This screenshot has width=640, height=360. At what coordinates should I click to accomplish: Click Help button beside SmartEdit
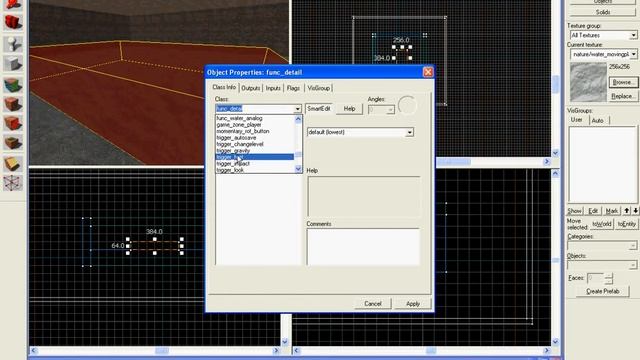pyautogui.click(x=349, y=109)
